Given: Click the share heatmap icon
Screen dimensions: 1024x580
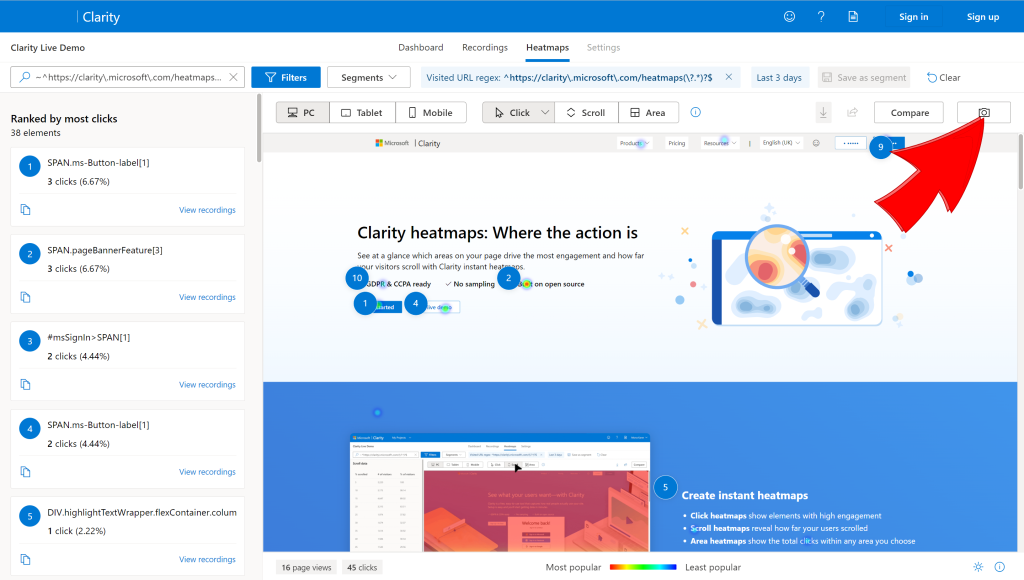Looking at the screenshot, I should click(x=852, y=112).
